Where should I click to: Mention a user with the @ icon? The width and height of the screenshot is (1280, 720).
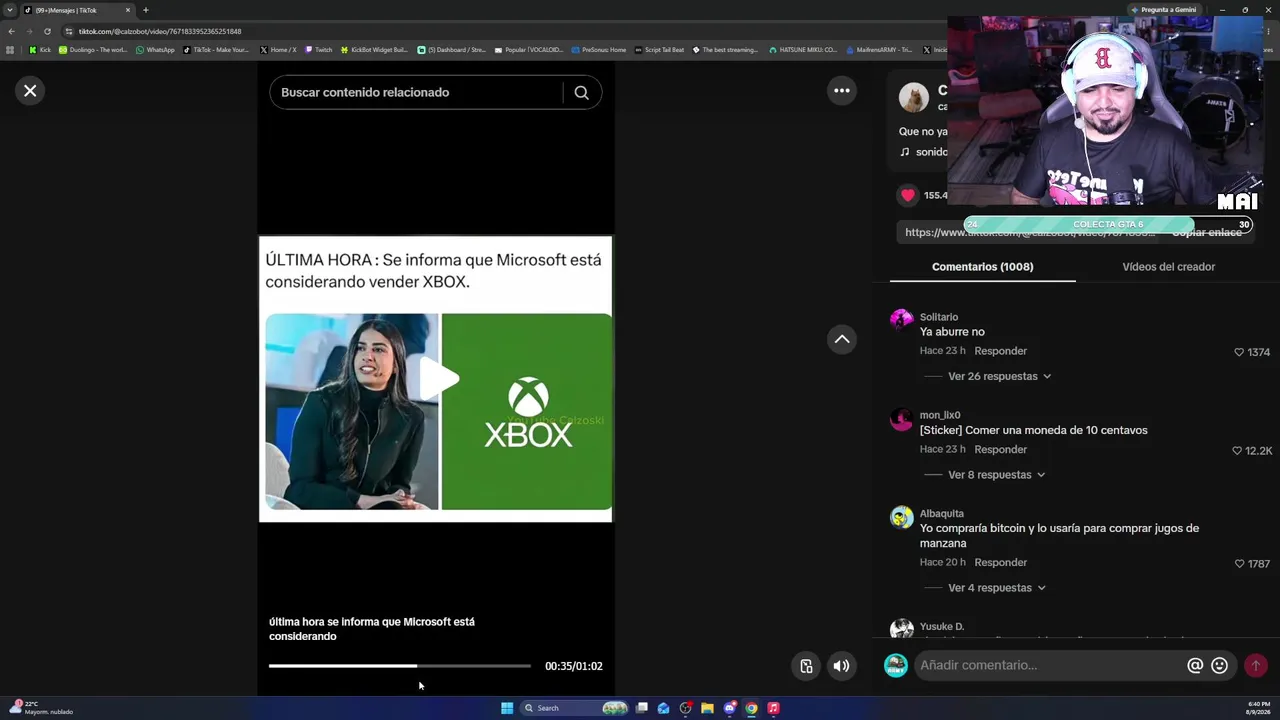tap(1195, 665)
